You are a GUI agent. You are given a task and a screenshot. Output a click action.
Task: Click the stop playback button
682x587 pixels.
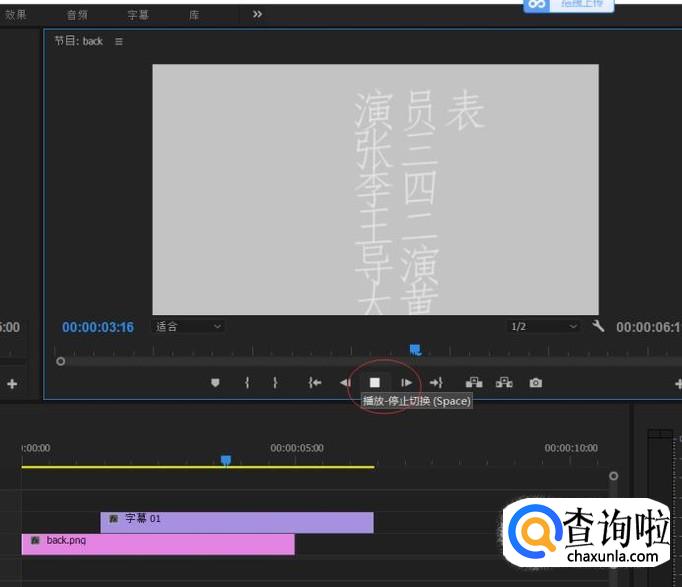375,382
